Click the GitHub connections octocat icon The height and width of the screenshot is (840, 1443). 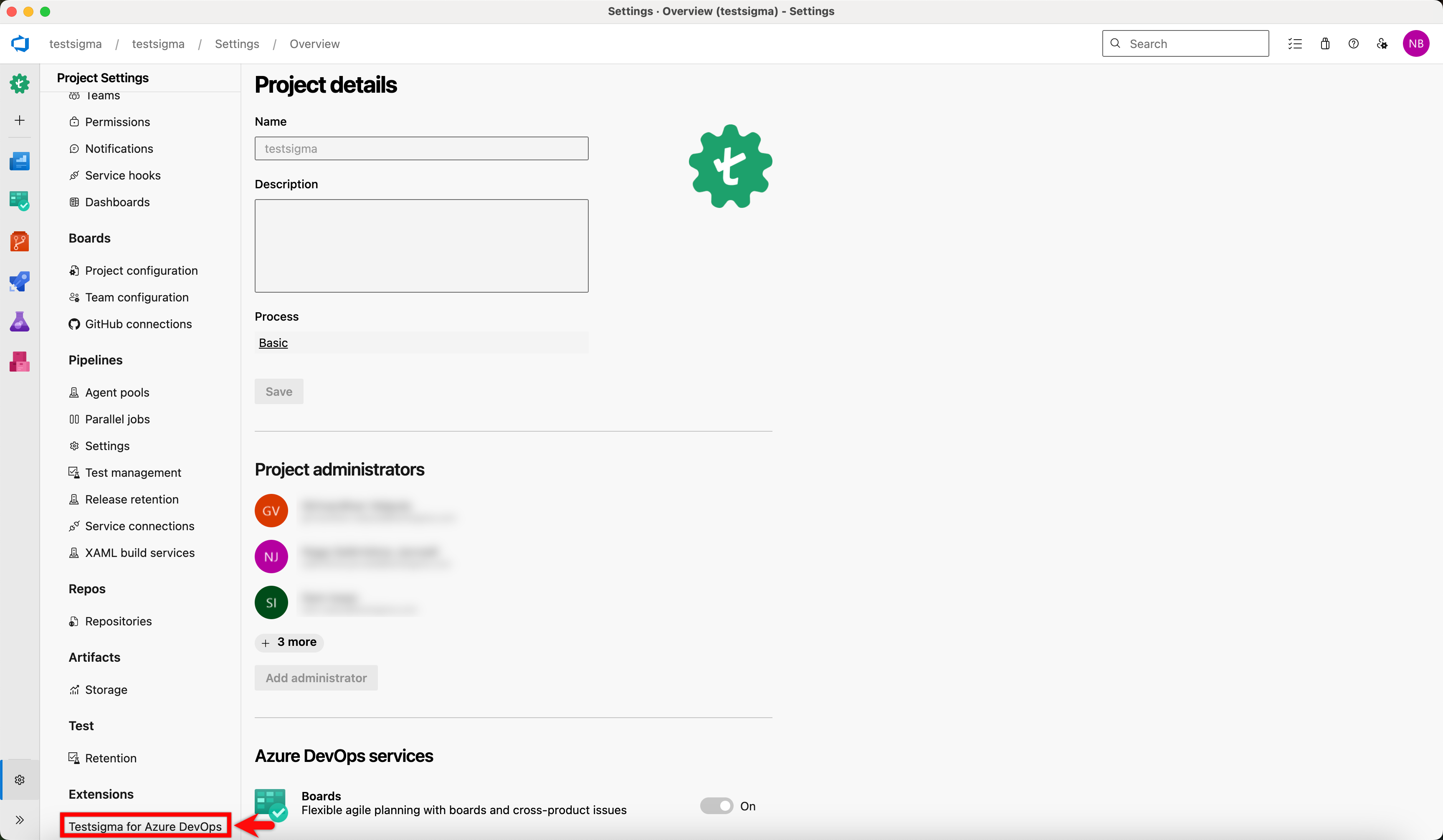pos(74,324)
